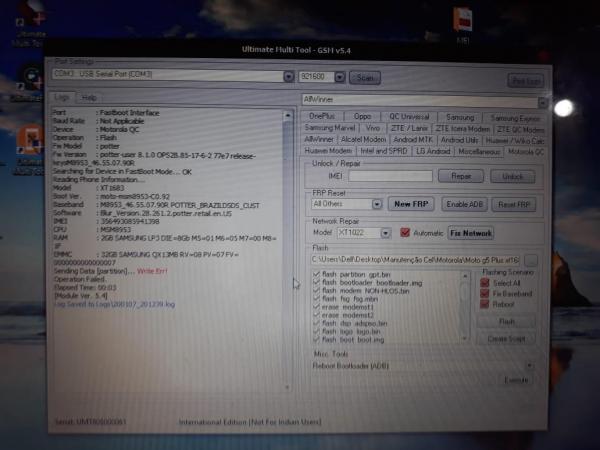Select the Samsung Marvel tab
Screen dimensions: 600x450
pyautogui.click(x=330, y=127)
